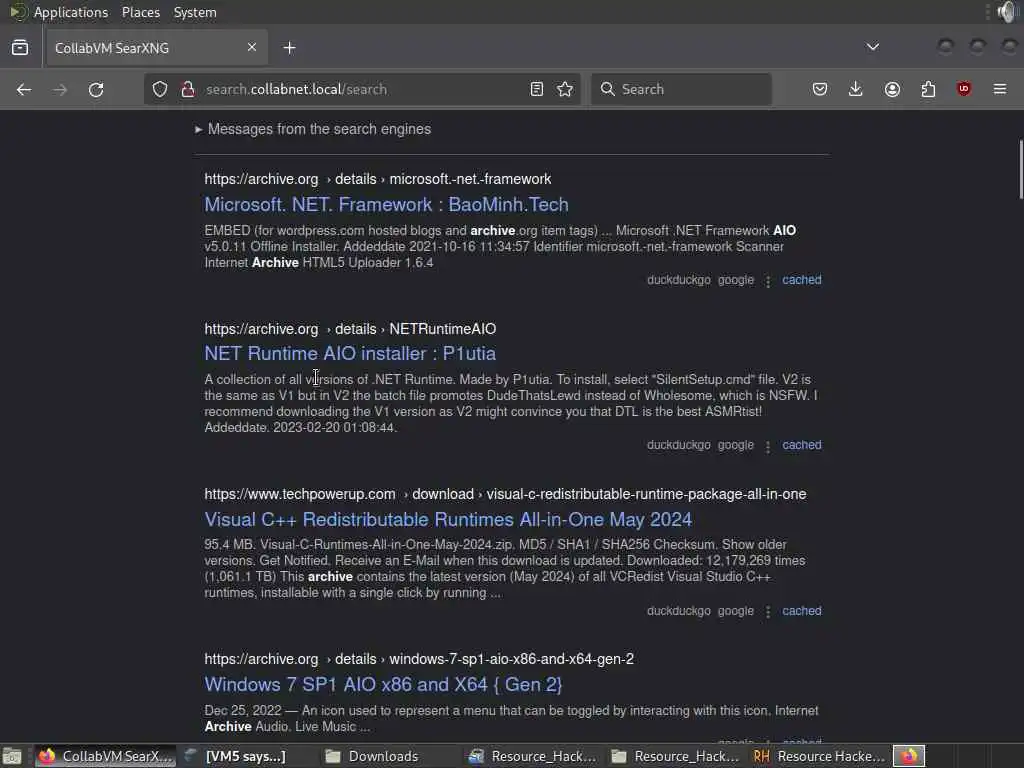1024x768 pixels.
Task: Open the NET Runtime AIO installer : P1utia result
Action: pos(350,353)
